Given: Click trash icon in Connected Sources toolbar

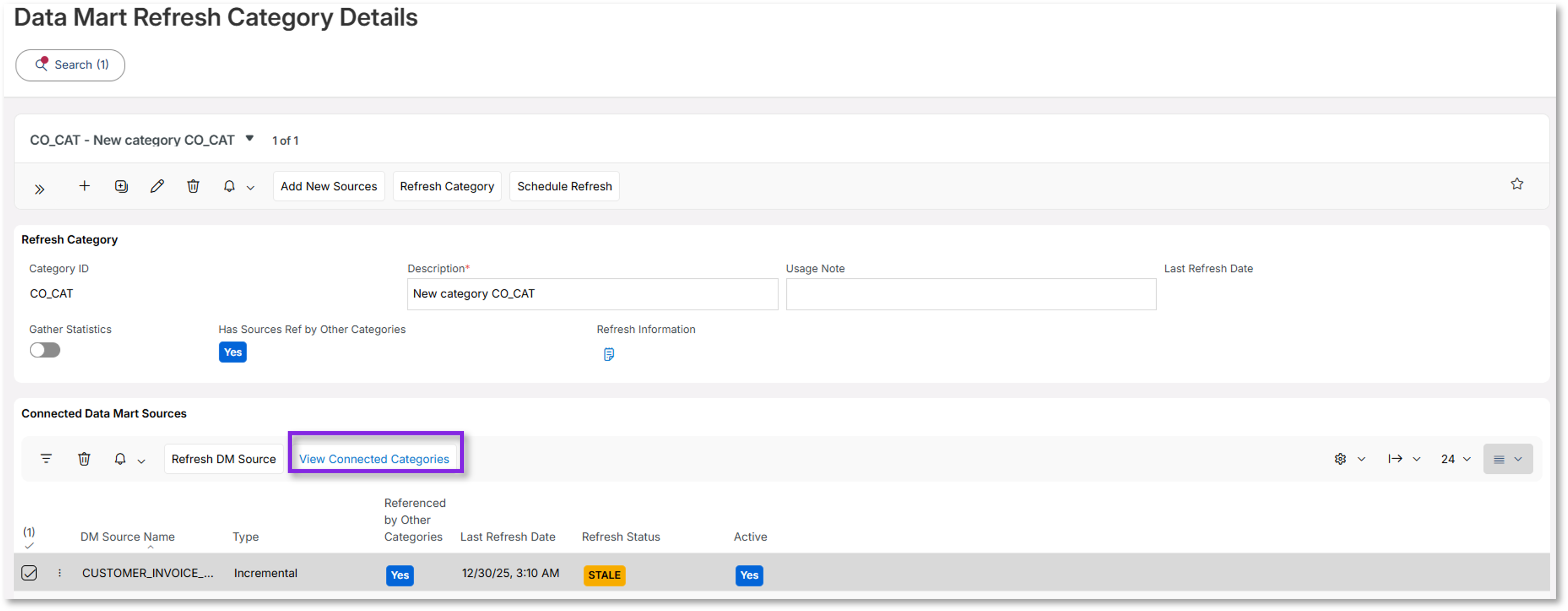Looking at the screenshot, I should [x=84, y=459].
